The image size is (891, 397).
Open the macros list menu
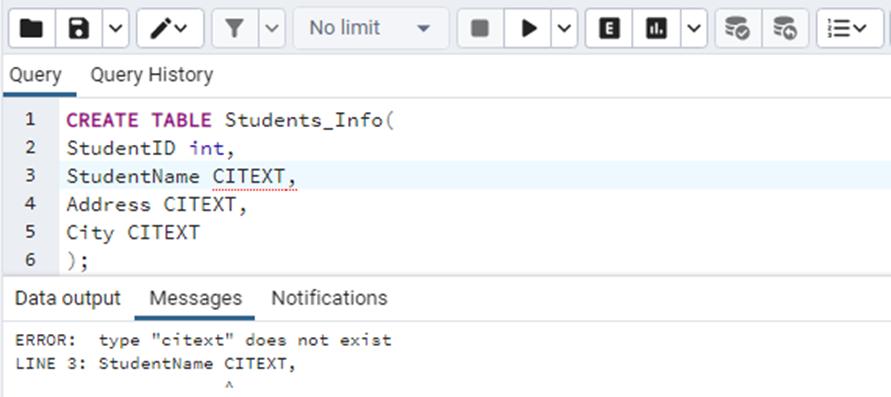[x=850, y=28]
